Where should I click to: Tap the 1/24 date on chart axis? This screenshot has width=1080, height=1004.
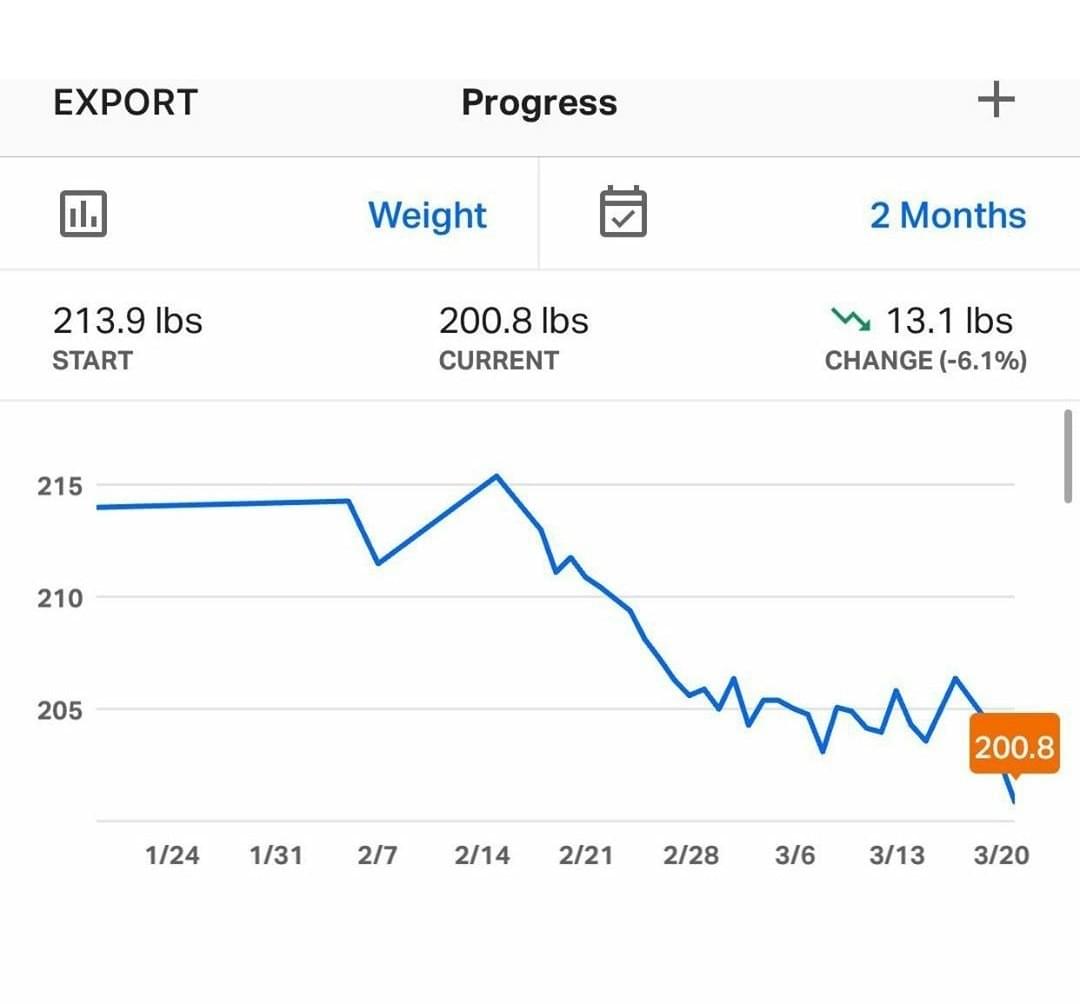tap(171, 856)
